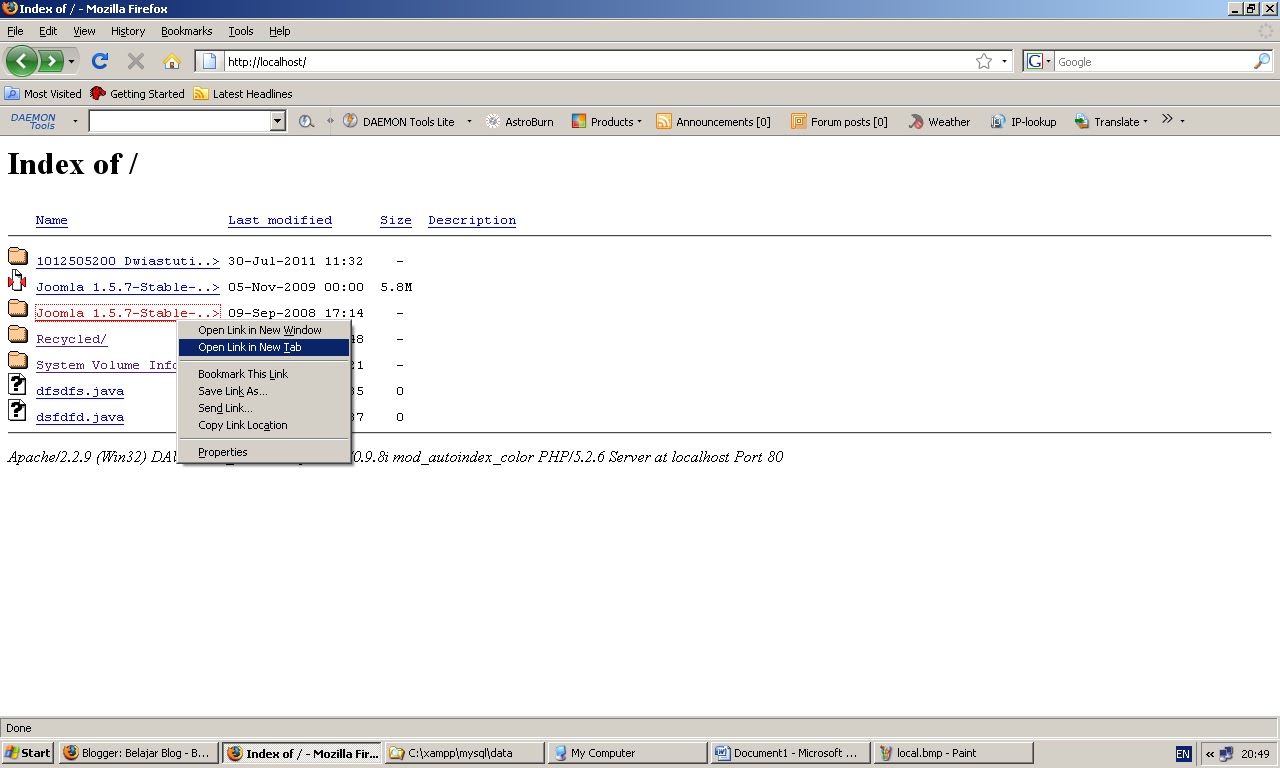The height and width of the screenshot is (768, 1280).
Task: Click the EN language indicator in the tray
Action: point(1183,754)
